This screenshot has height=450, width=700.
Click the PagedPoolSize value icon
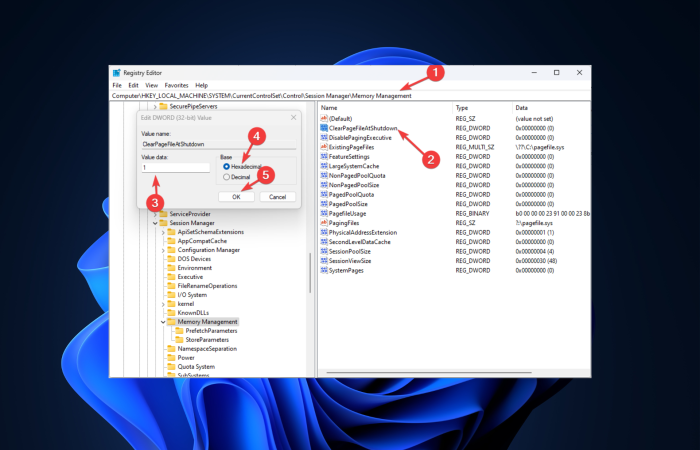pos(324,204)
